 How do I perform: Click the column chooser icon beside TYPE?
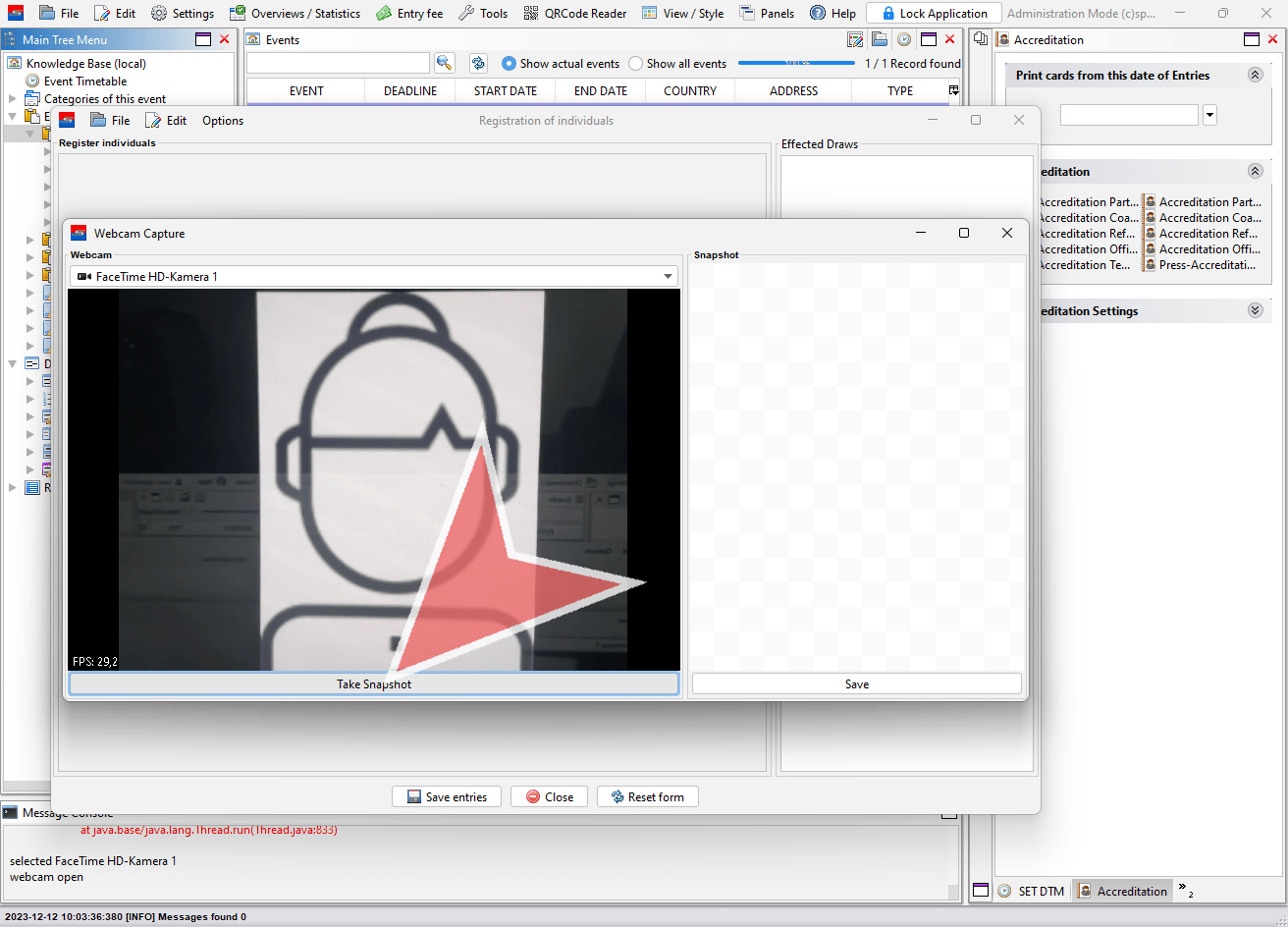coord(953,90)
